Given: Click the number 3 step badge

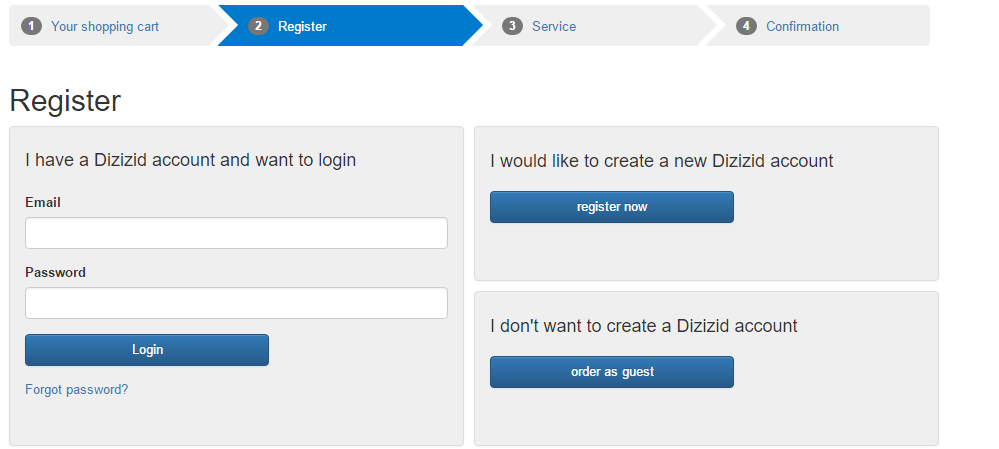Looking at the screenshot, I should point(512,26).
